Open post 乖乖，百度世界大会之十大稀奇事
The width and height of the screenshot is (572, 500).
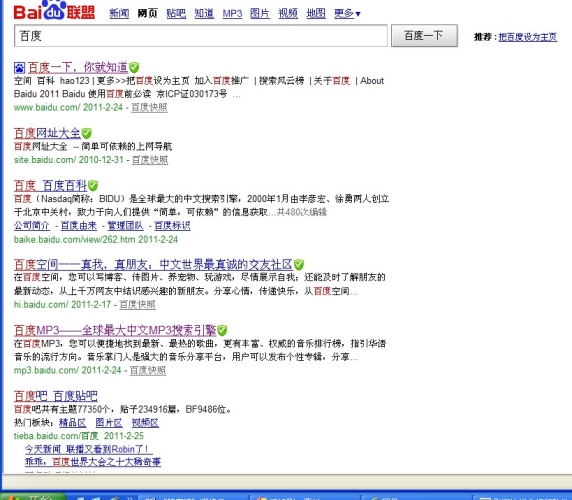pyautogui.click(x=93, y=462)
